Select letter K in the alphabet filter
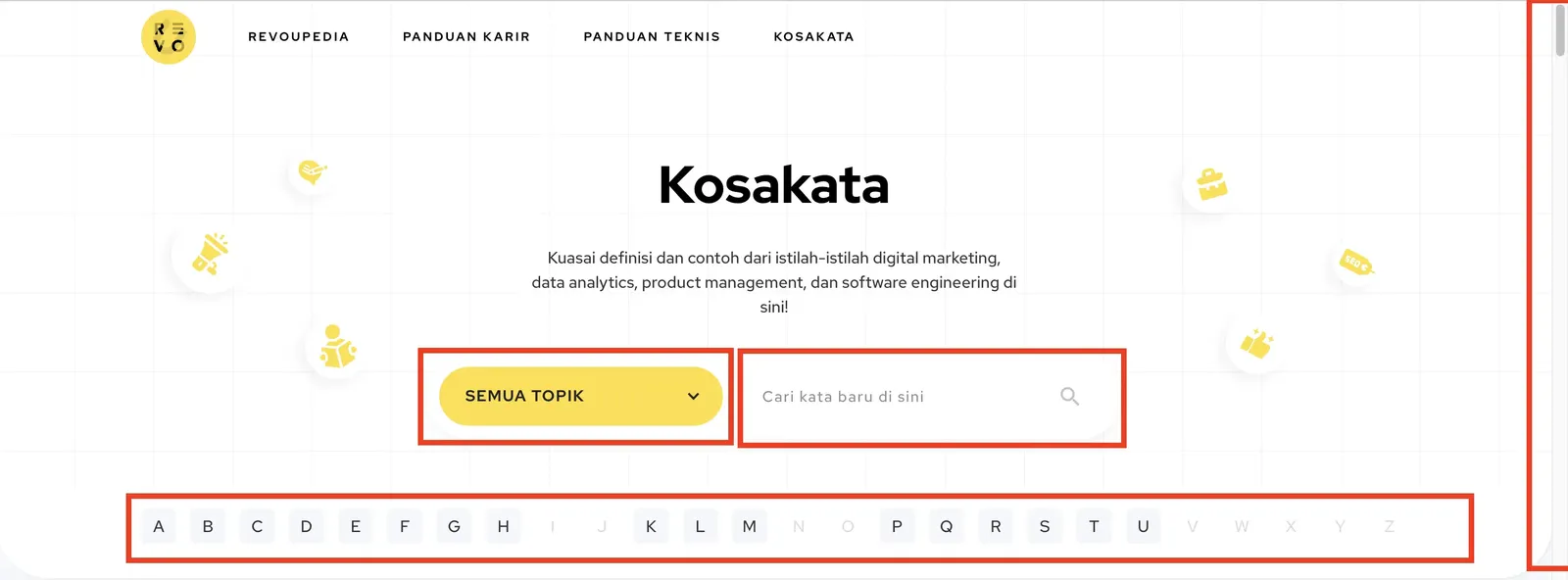The width and height of the screenshot is (1568, 580). 650,526
